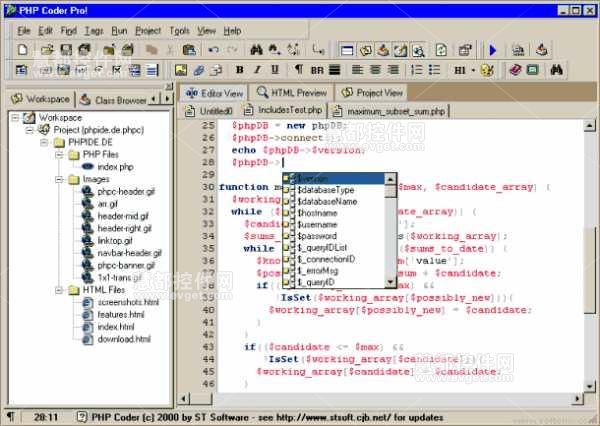
Task: Select screenshots.html in the HTML Files folder
Action: [x=128, y=302]
